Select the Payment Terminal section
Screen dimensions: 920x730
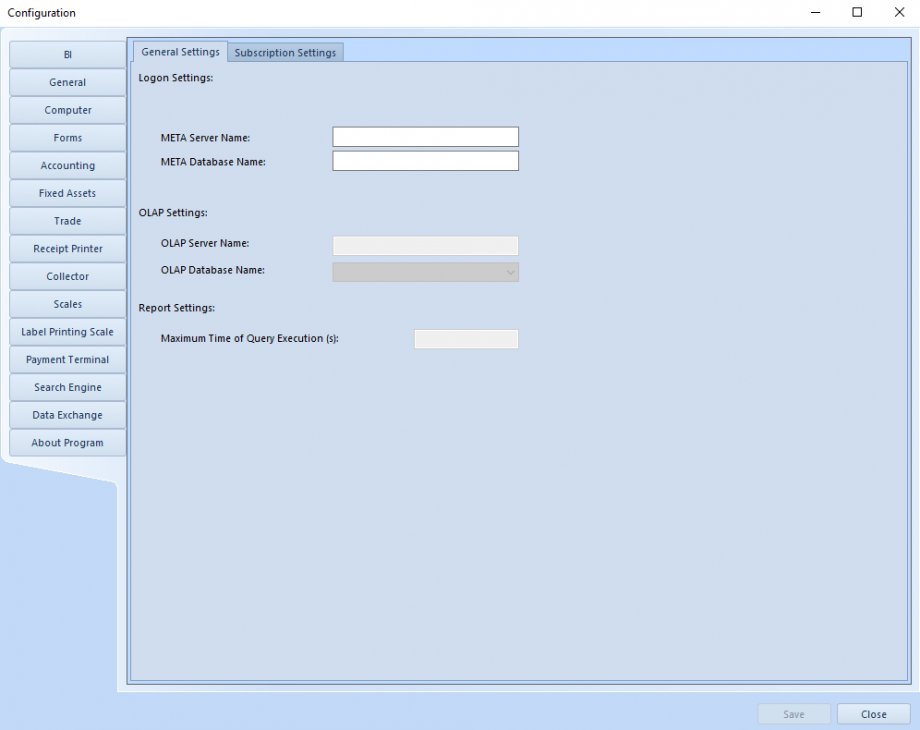[x=67, y=359]
